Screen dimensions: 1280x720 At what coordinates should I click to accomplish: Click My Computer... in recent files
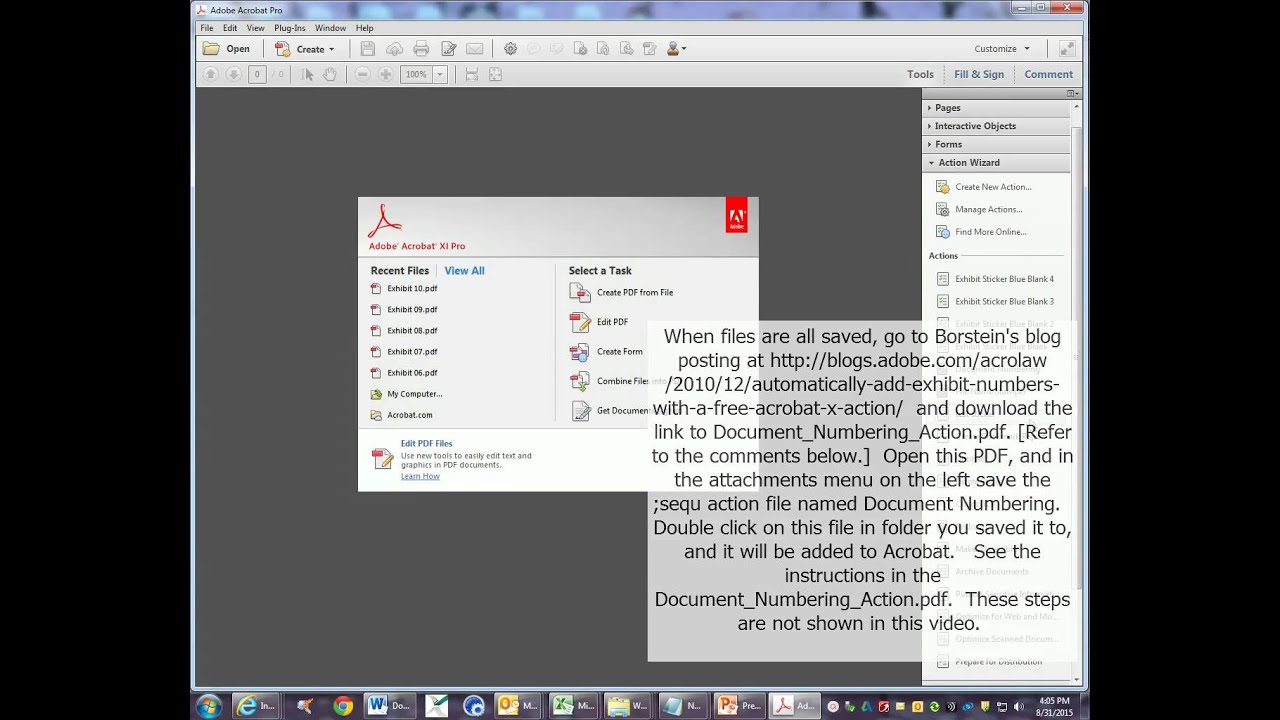pyautogui.click(x=414, y=394)
